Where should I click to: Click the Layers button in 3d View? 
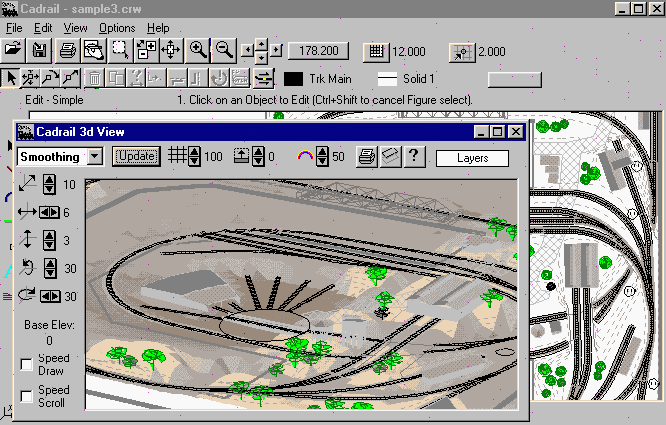coord(472,158)
